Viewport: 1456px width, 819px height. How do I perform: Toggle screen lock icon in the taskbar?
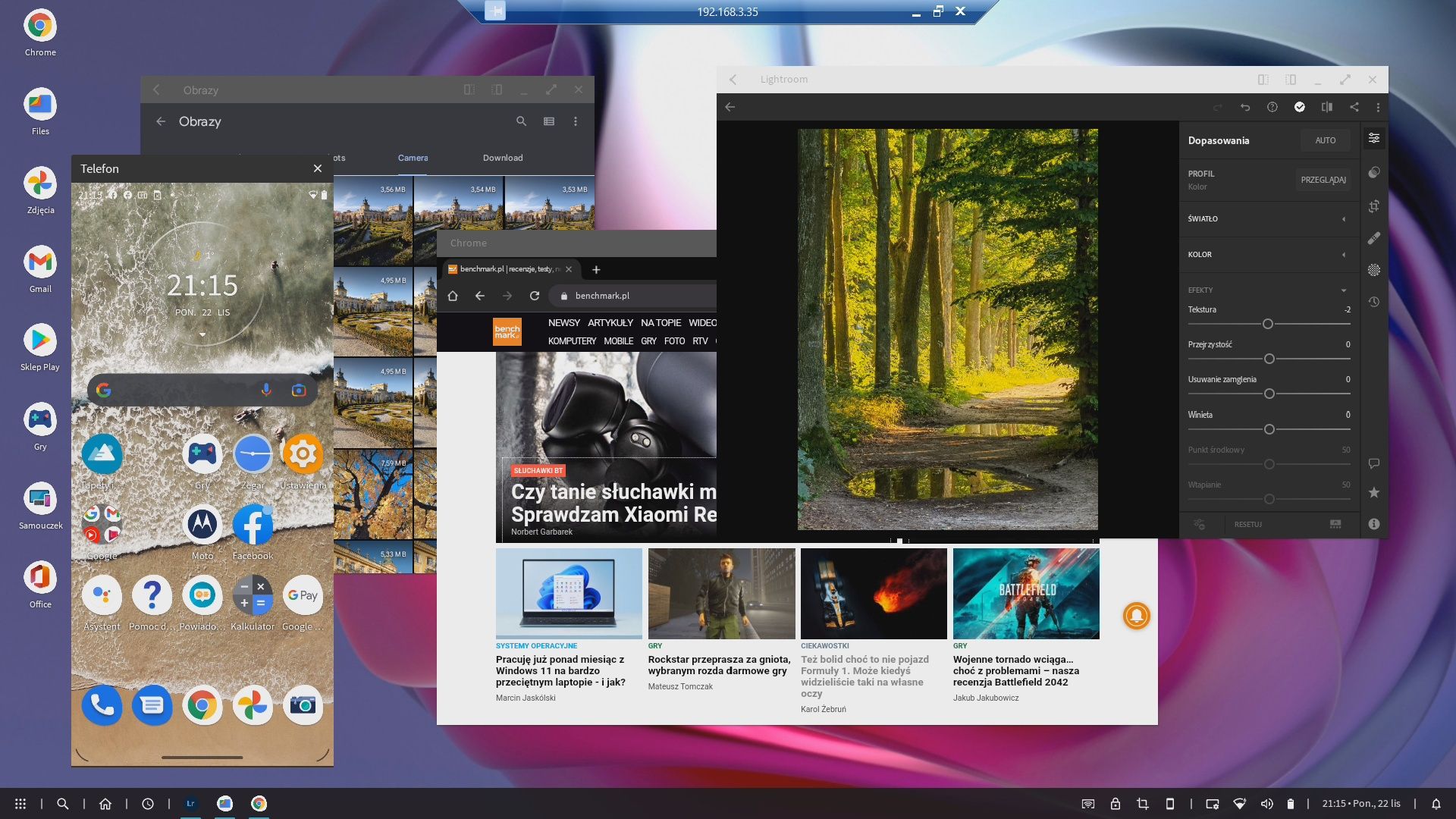(x=1116, y=804)
